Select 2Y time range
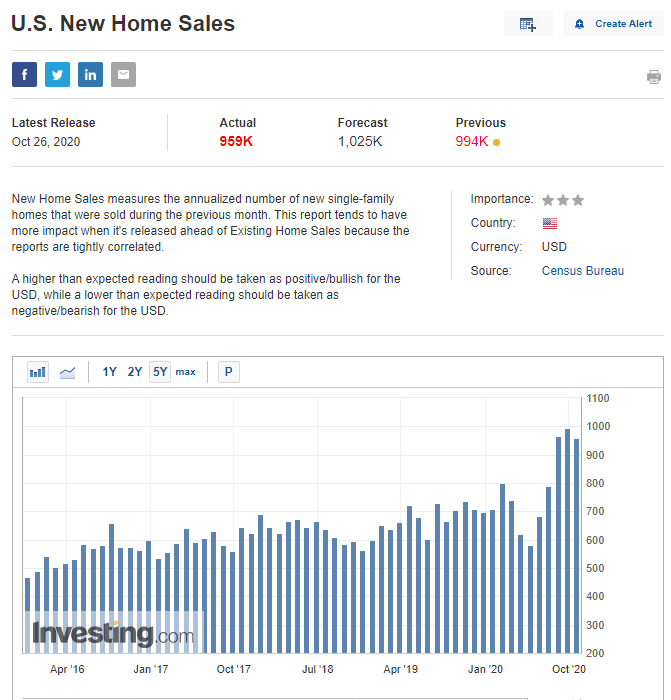671x700 pixels. pos(135,372)
